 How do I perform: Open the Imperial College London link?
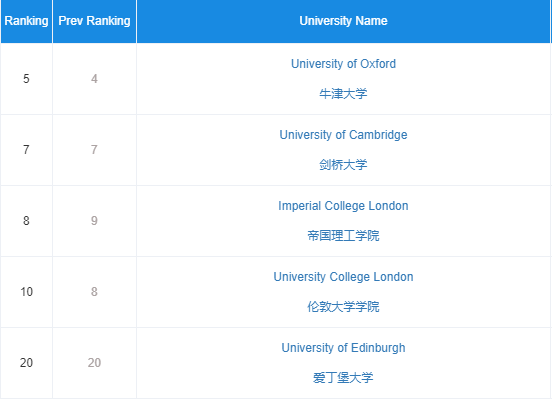(343, 206)
